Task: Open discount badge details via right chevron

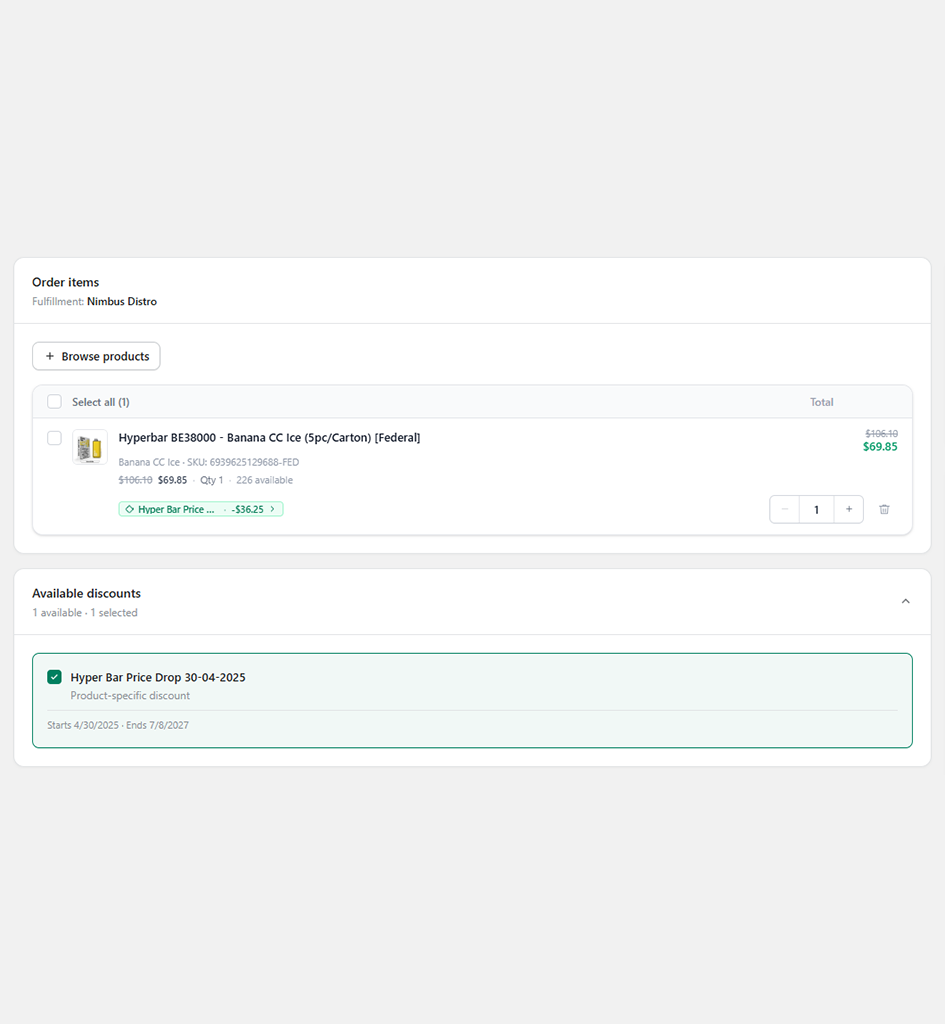Action: pyautogui.click(x=272, y=509)
